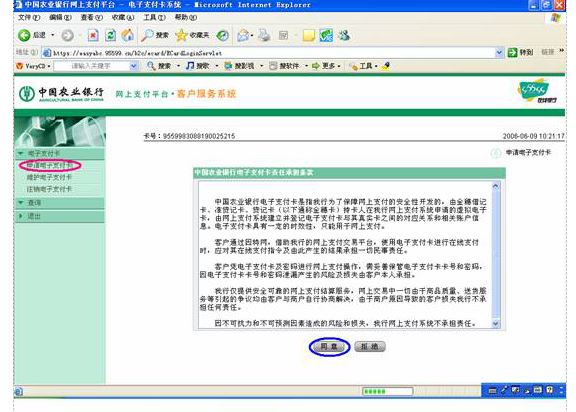Open the address bar dropdown arrow
This screenshot has height=412, width=576.
click(499, 53)
